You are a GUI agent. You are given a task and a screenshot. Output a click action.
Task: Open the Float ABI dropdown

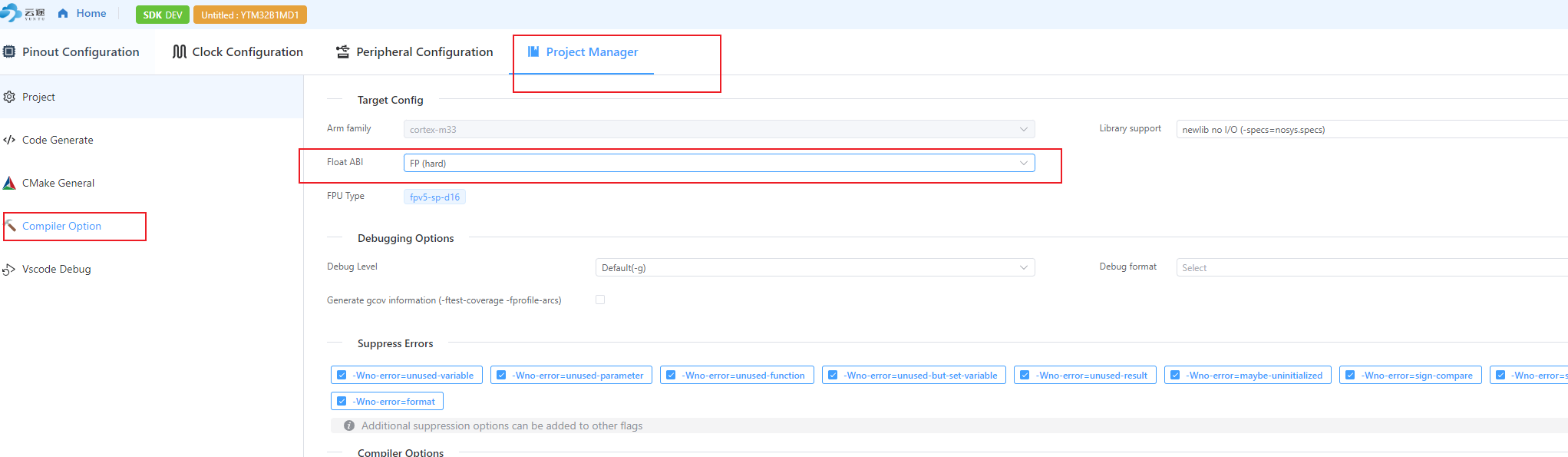718,163
